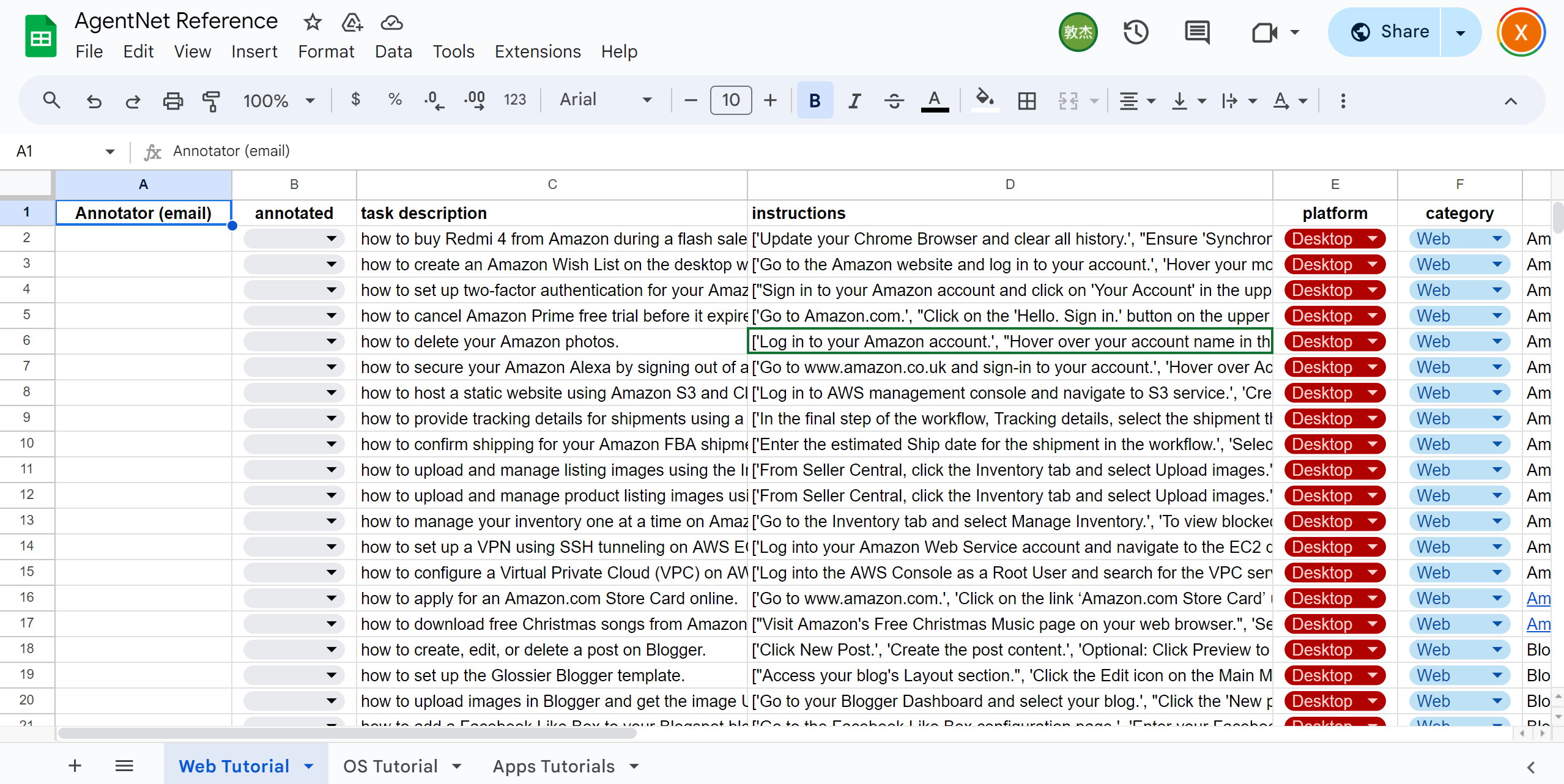Increase font size with plus button
Viewport: 1564px width, 784px height.
[x=771, y=100]
